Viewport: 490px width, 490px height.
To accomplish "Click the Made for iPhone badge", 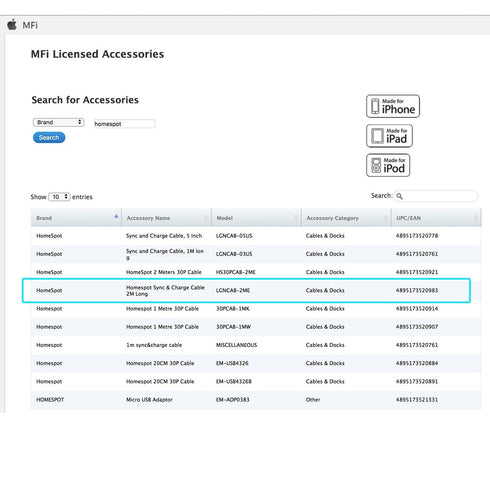I will (393, 106).
